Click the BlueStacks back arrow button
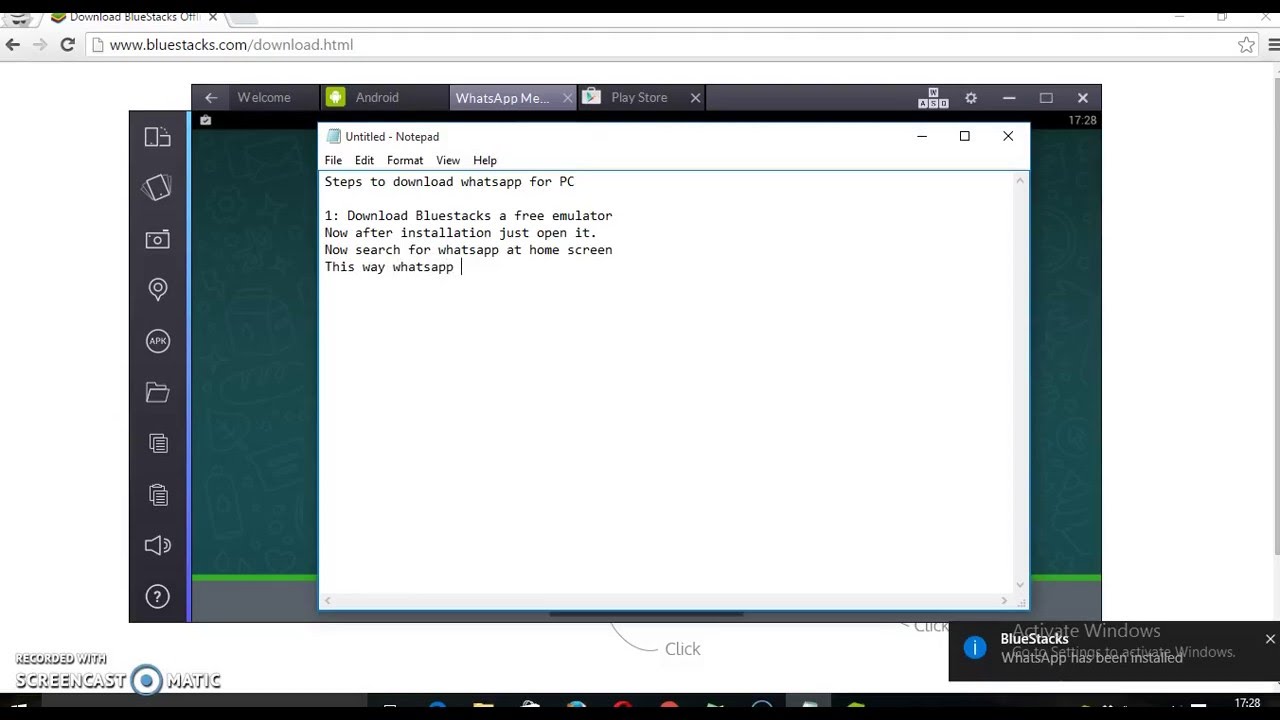The width and height of the screenshot is (1280, 720). pos(210,97)
